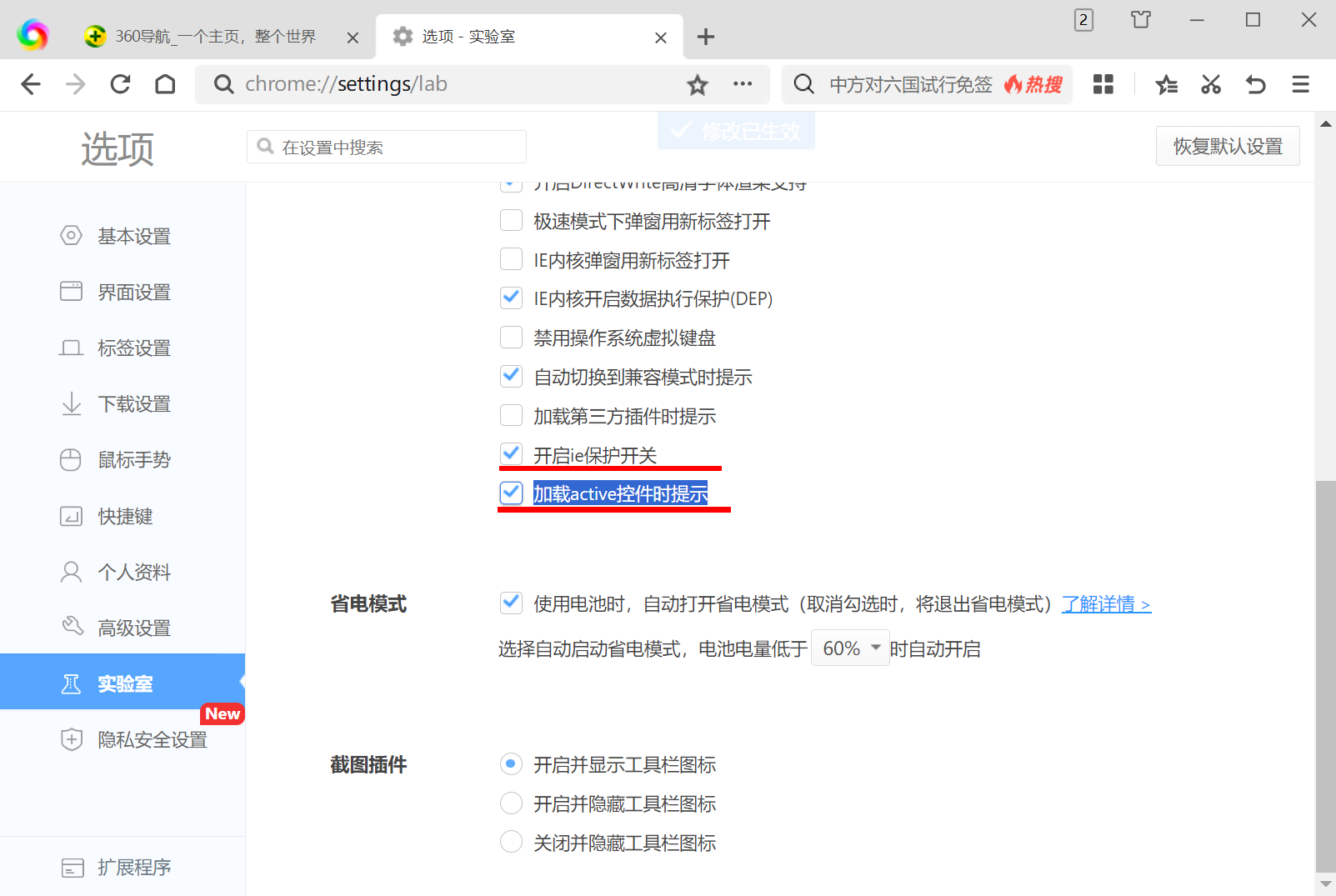The image size is (1336, 896).
Task: Click the window count badge showing 2
Action: tap(1083, 19)
